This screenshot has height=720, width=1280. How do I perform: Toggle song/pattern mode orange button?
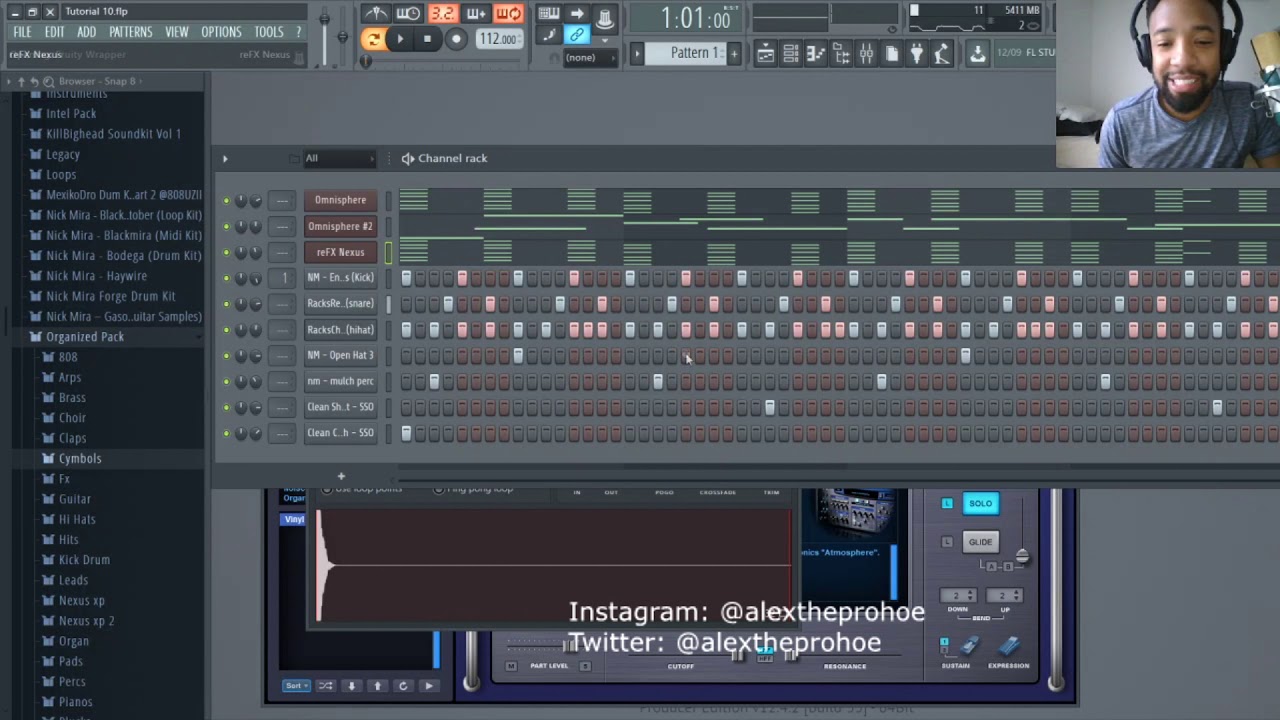pyautogui.click(x=372, y=39)
